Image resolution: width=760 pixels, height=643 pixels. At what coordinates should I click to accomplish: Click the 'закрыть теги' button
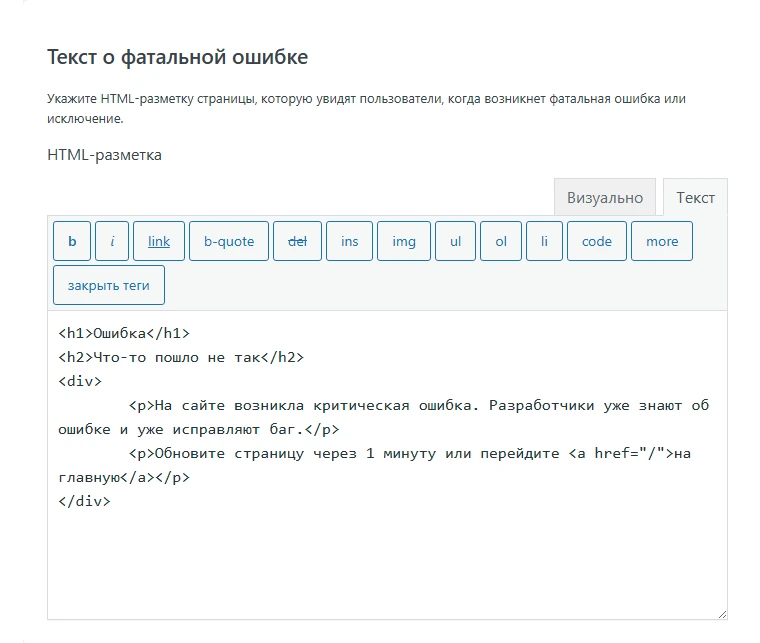[x=109, y=285]
